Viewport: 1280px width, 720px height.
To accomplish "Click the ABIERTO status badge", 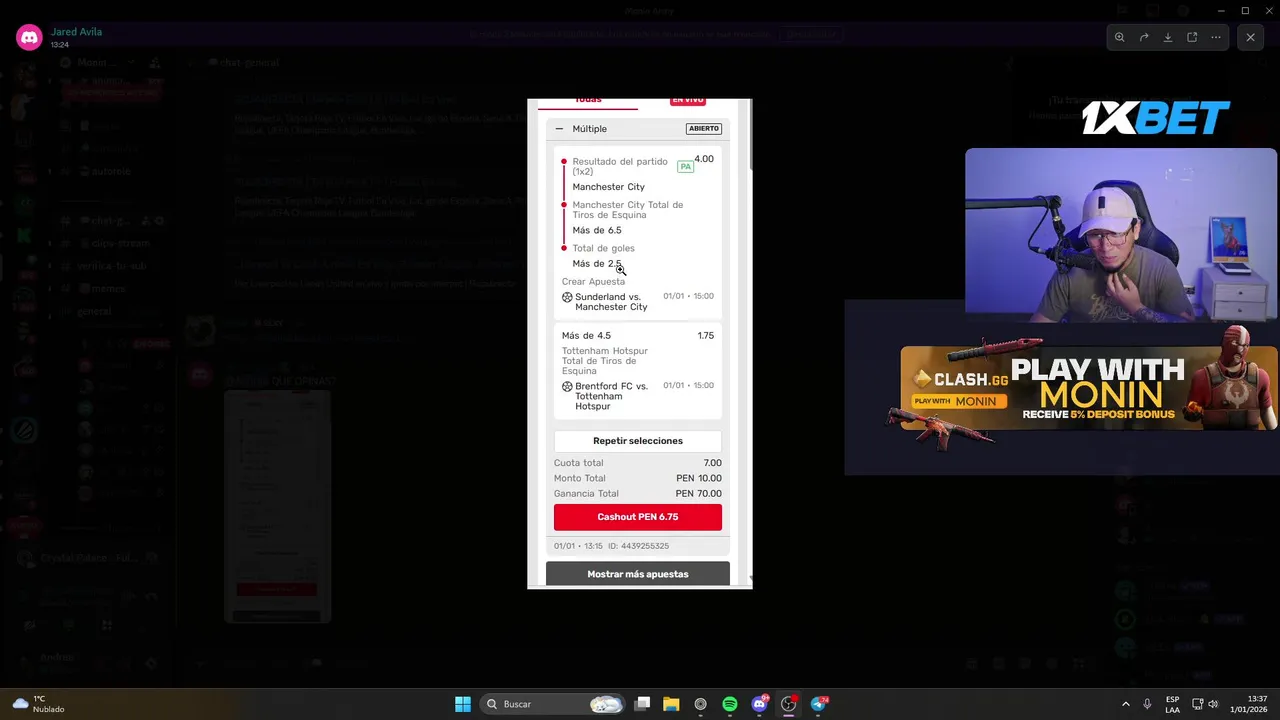I will pos(704,129).
